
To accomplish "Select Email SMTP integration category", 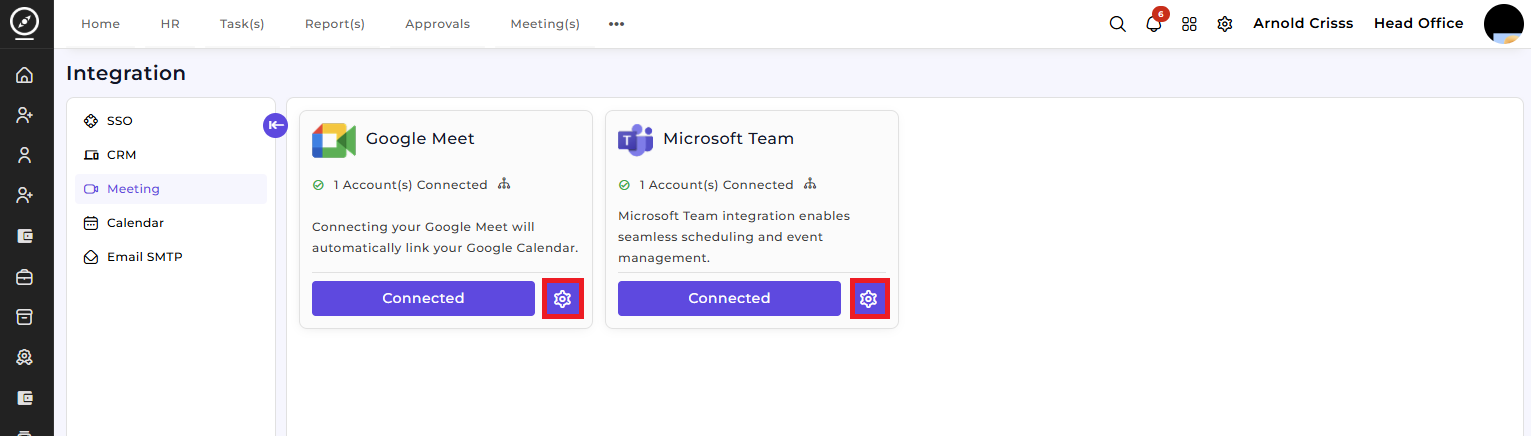I will pos(171,257).
